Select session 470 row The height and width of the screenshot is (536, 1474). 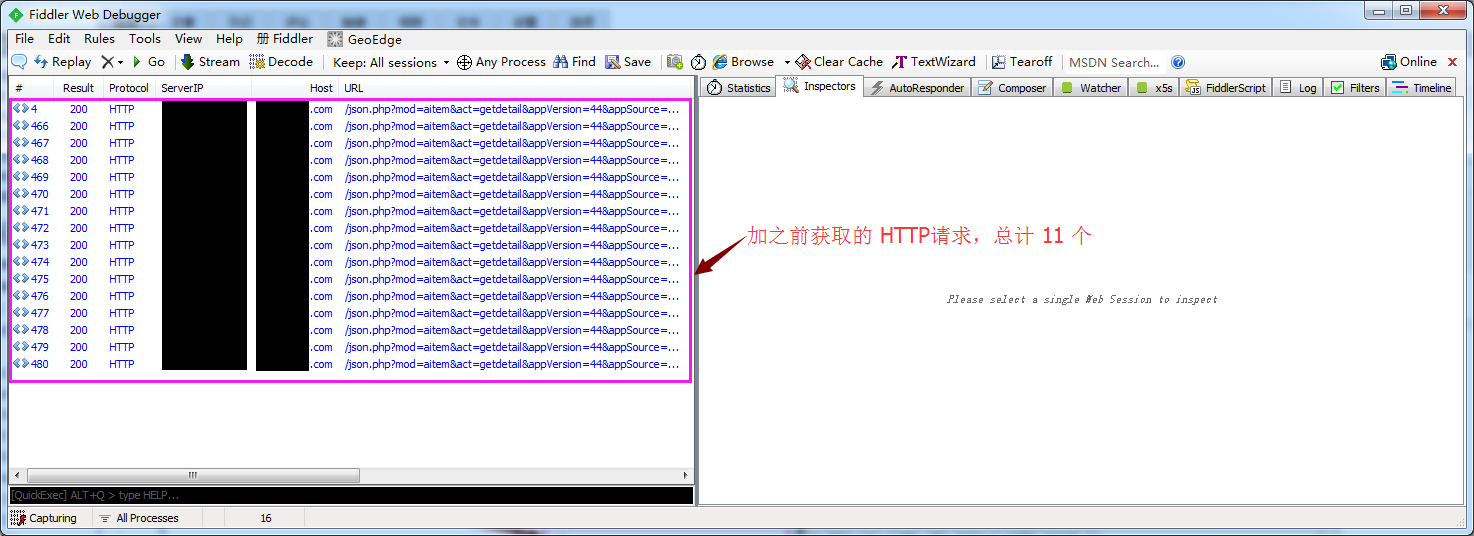click(x=350, y=194)
